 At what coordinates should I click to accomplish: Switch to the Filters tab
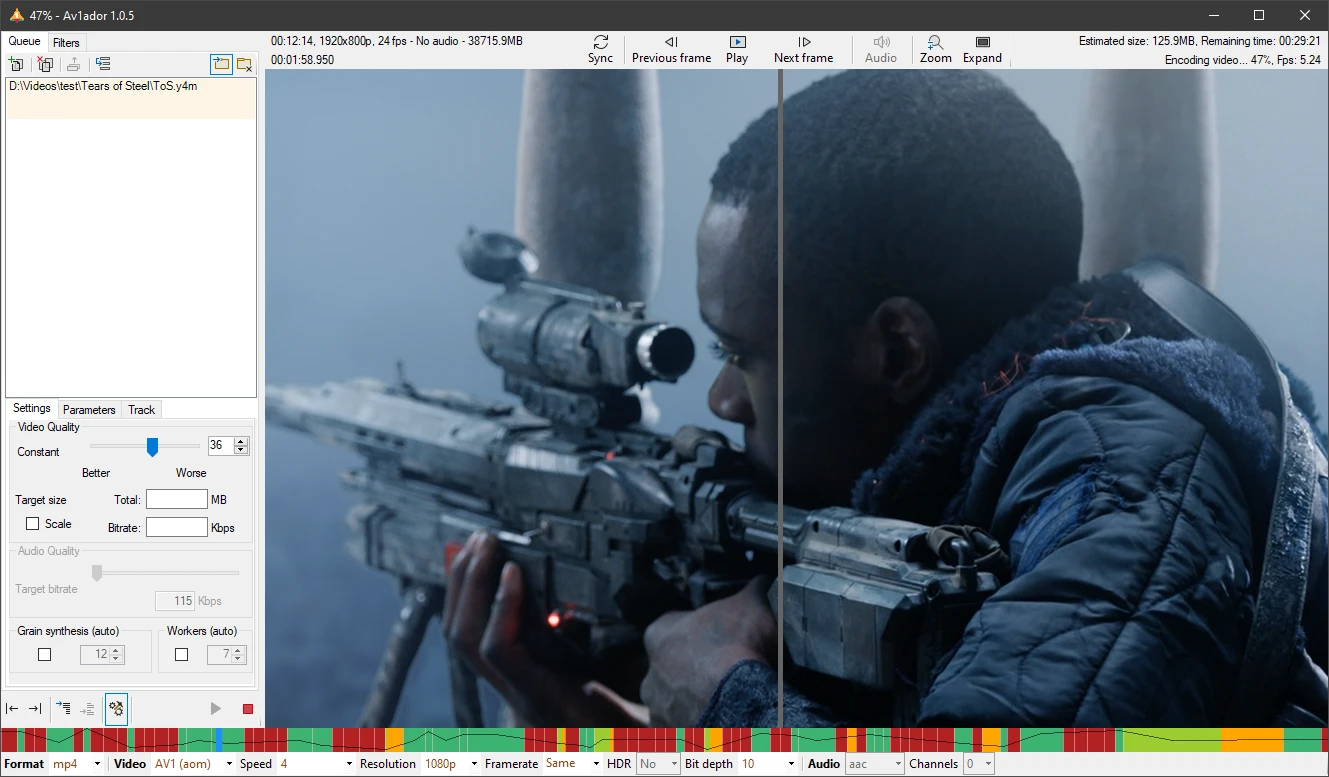tap(66, 43)
